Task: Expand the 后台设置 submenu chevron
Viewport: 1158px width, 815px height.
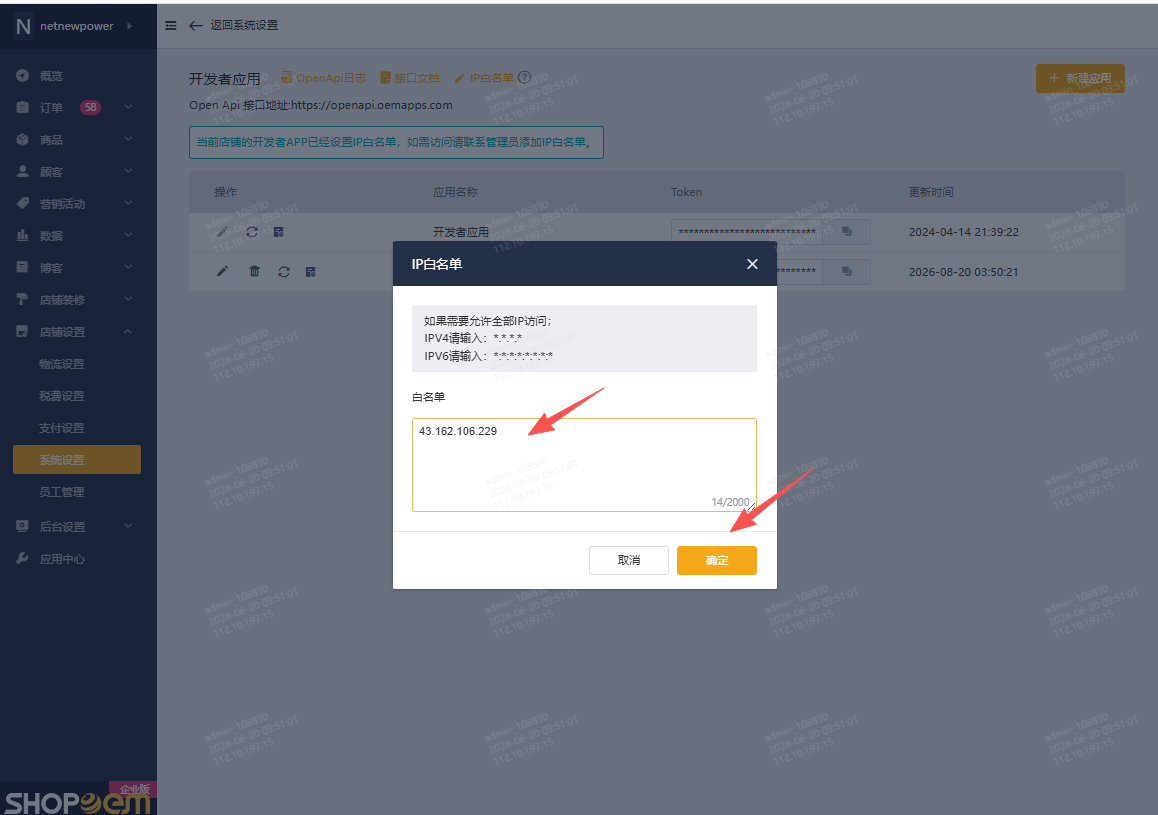Action: pyautogui.click(x=129, y=526)
